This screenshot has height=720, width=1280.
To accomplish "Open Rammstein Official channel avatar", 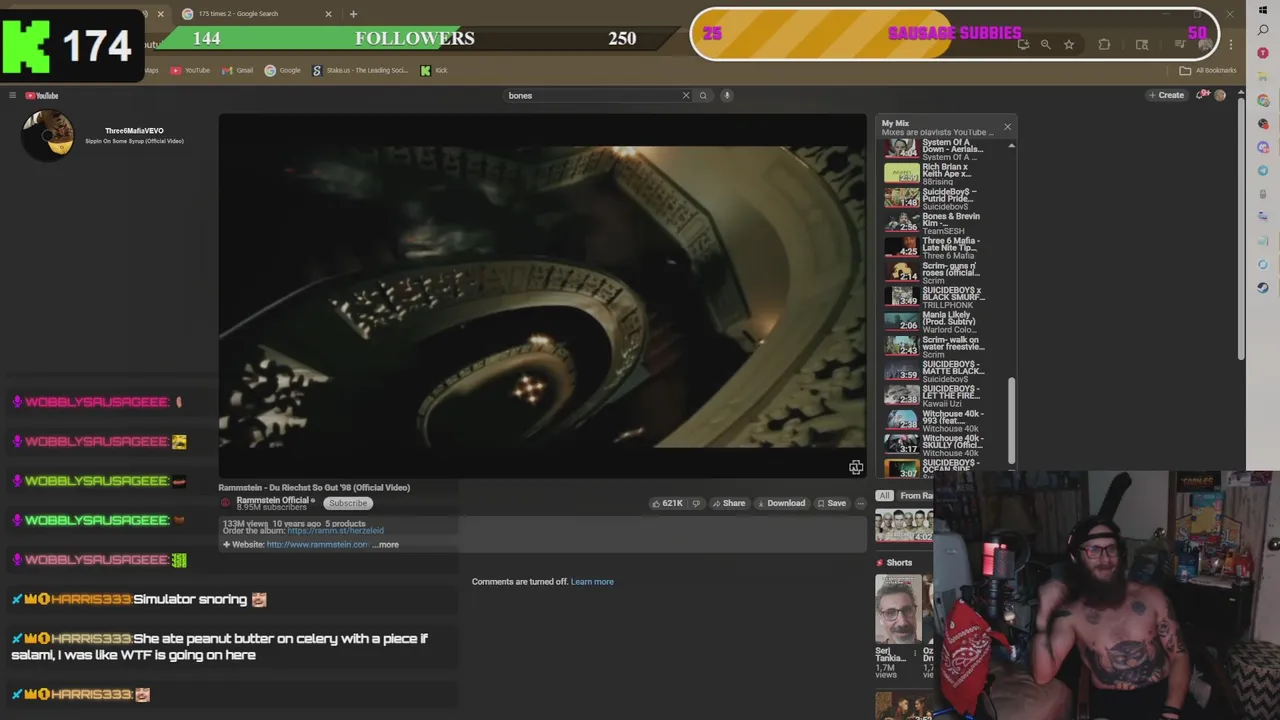I will (226, 503).
